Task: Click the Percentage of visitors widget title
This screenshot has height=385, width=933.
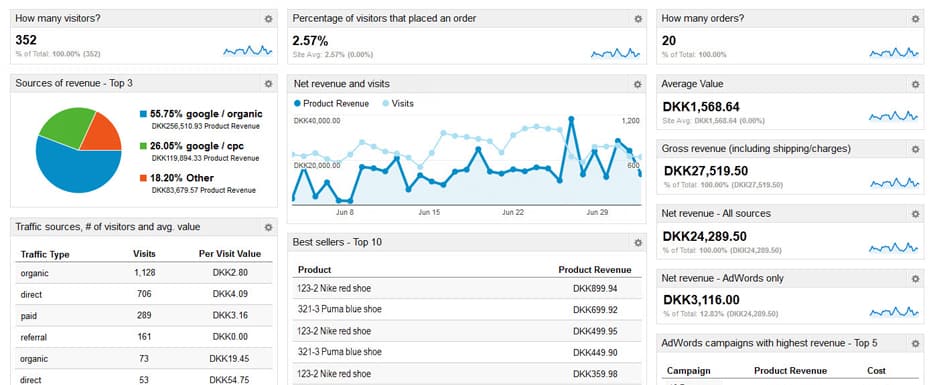Action: point(384,18)
